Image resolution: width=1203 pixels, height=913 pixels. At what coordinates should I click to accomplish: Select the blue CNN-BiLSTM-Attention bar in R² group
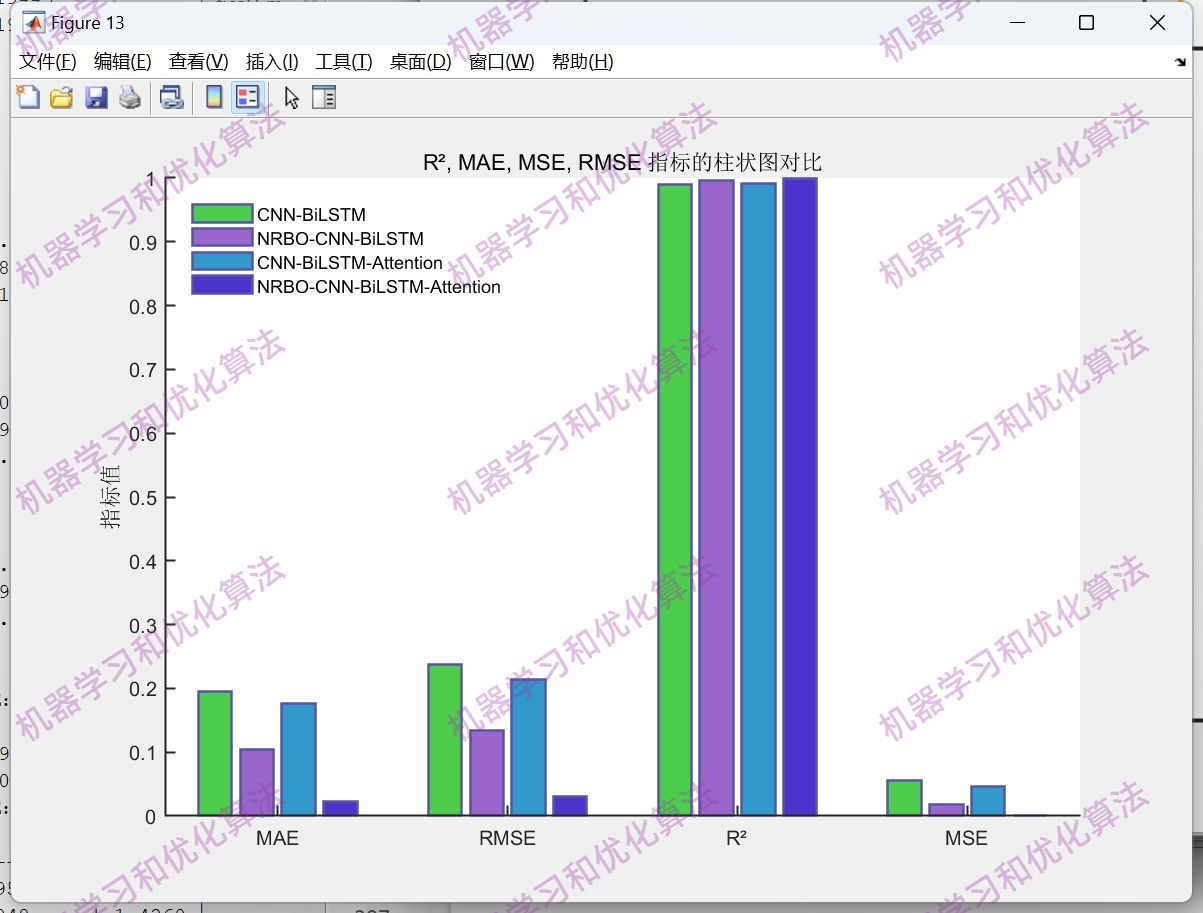758,499
